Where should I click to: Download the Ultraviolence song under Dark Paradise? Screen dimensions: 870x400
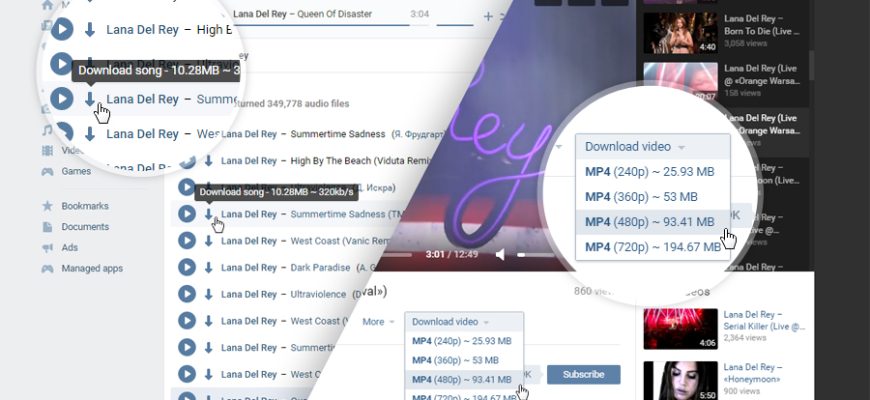[209, 294]
